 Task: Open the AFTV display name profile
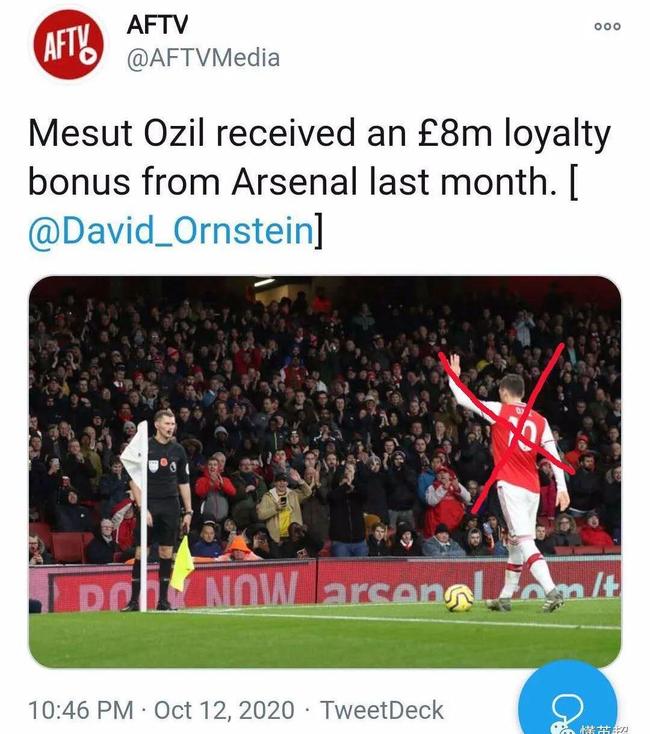(x=155, y=25)
